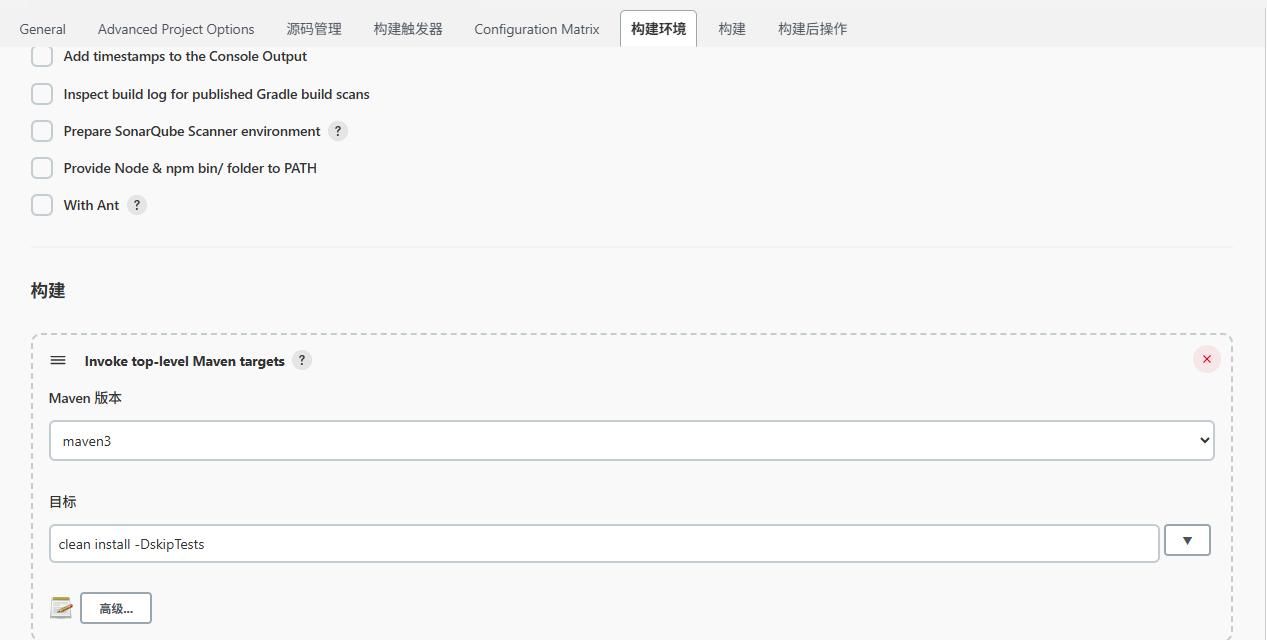This screenshot has width=1267, height=640.
Task: Open the Configuration Matrix tab
Action: tap(536, 28)
